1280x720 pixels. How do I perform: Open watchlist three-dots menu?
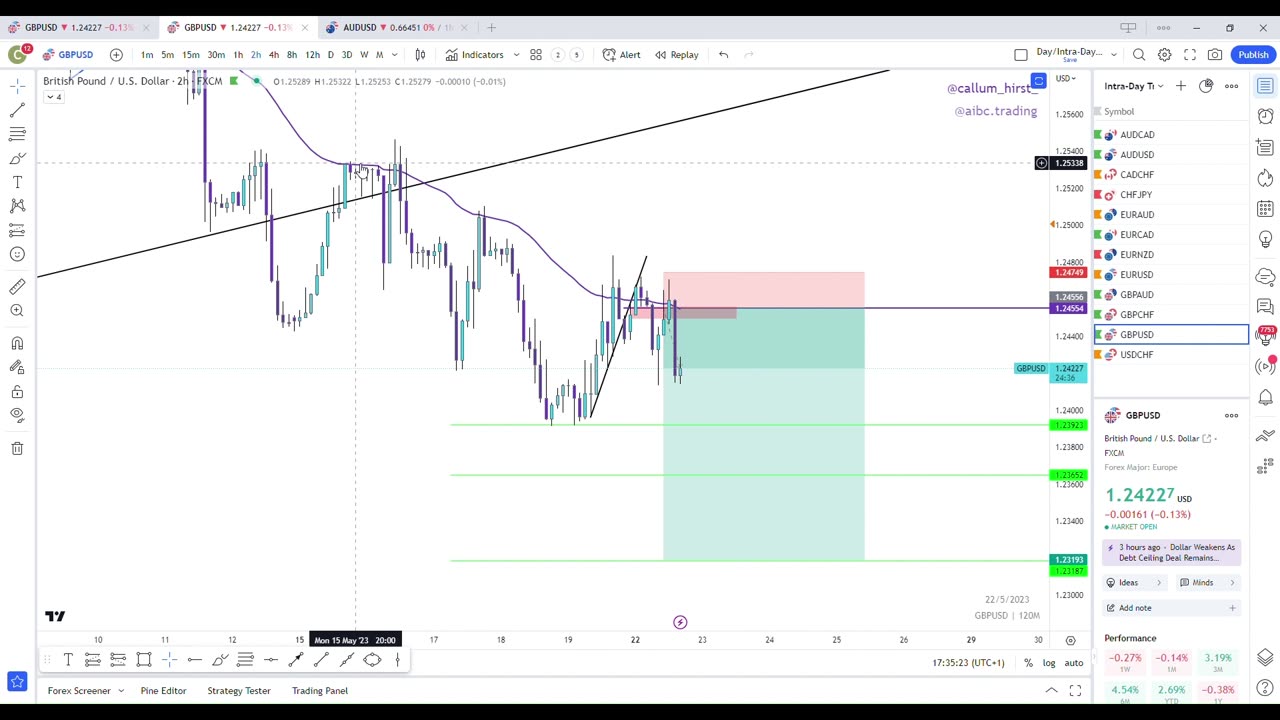click(1232, 86)
